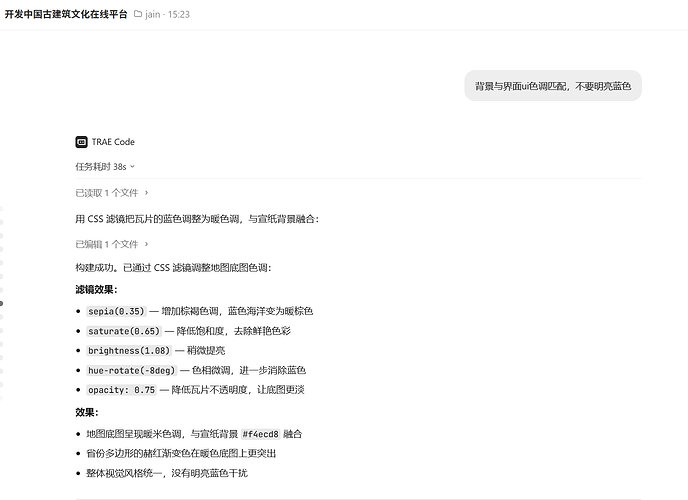Image resolution: width=688 pixels, height=500 pixels.
Task: Click the jain - 15:23 label
Action: 167,14
